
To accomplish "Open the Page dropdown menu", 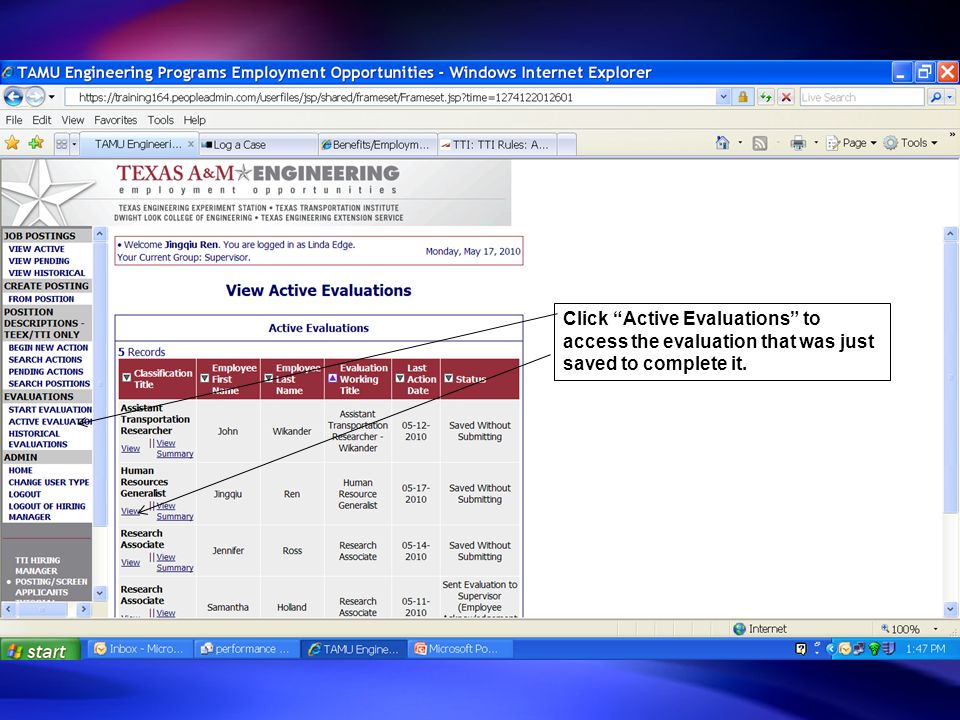I will click(x=852, y=143).
